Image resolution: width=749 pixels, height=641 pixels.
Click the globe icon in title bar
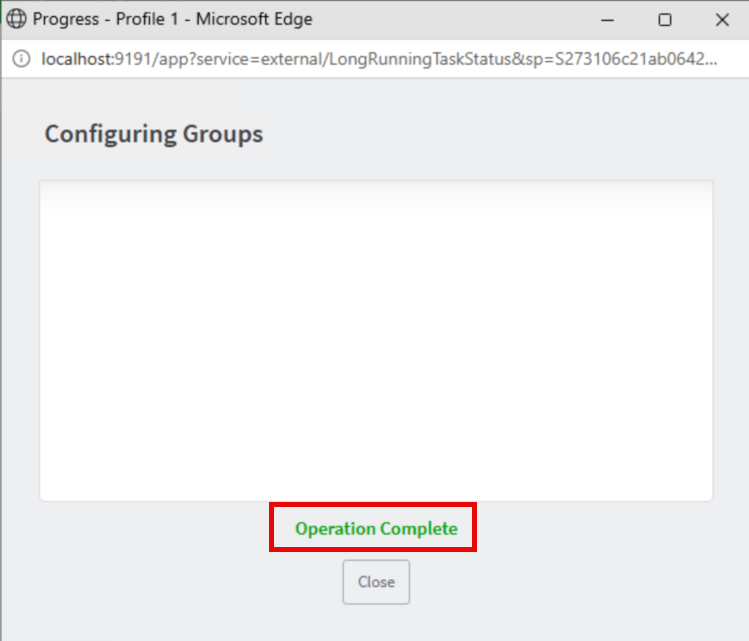click(17, 19)
